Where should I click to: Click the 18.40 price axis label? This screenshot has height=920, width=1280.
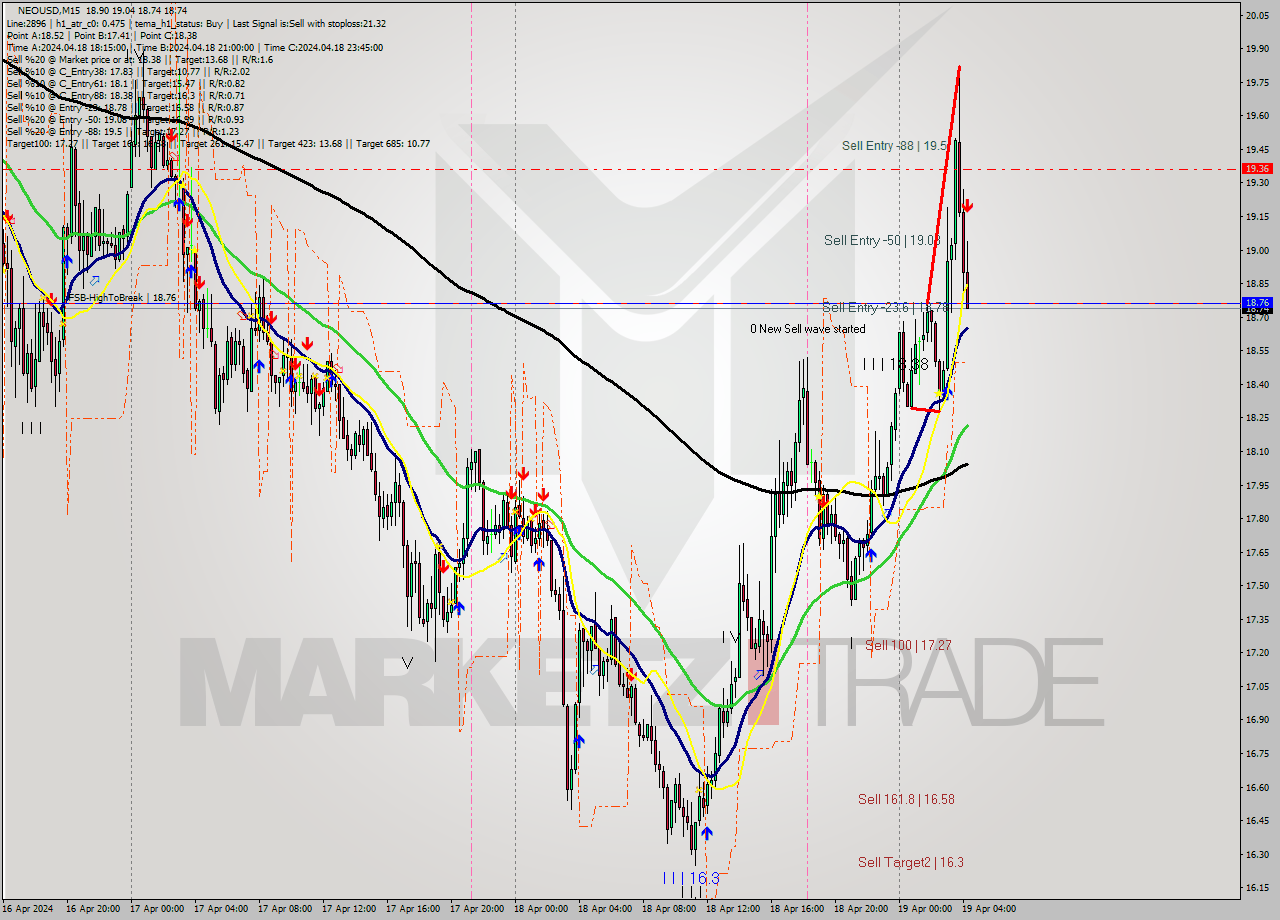[1257, 384]
